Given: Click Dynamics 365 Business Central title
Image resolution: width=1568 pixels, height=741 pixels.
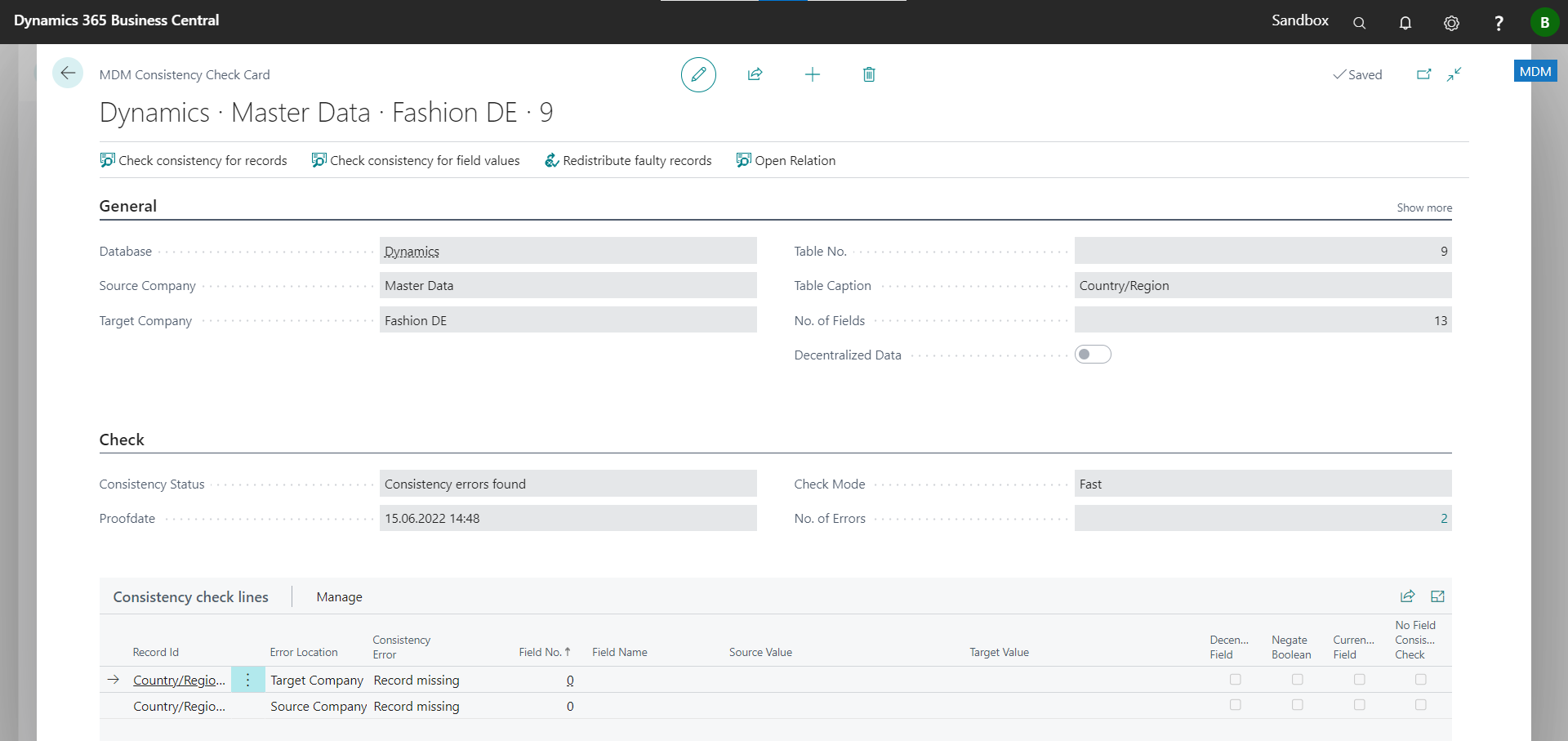Looking at the screenshot, I should pos(116,20).
